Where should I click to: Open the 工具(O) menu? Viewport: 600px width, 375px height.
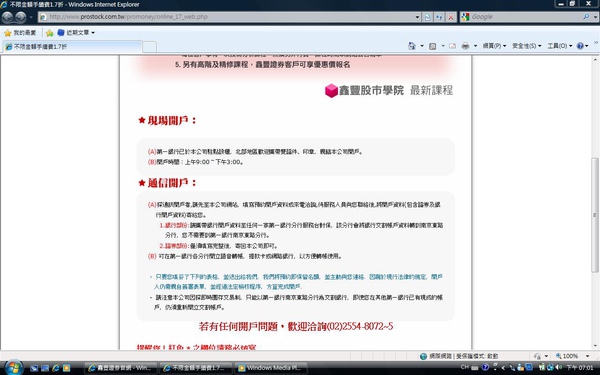[559, 46]
